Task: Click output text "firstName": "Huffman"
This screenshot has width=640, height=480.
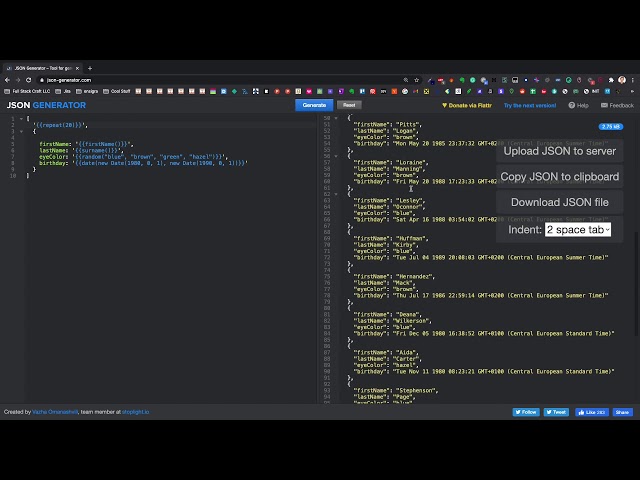Action: click(x=391, y=238)
